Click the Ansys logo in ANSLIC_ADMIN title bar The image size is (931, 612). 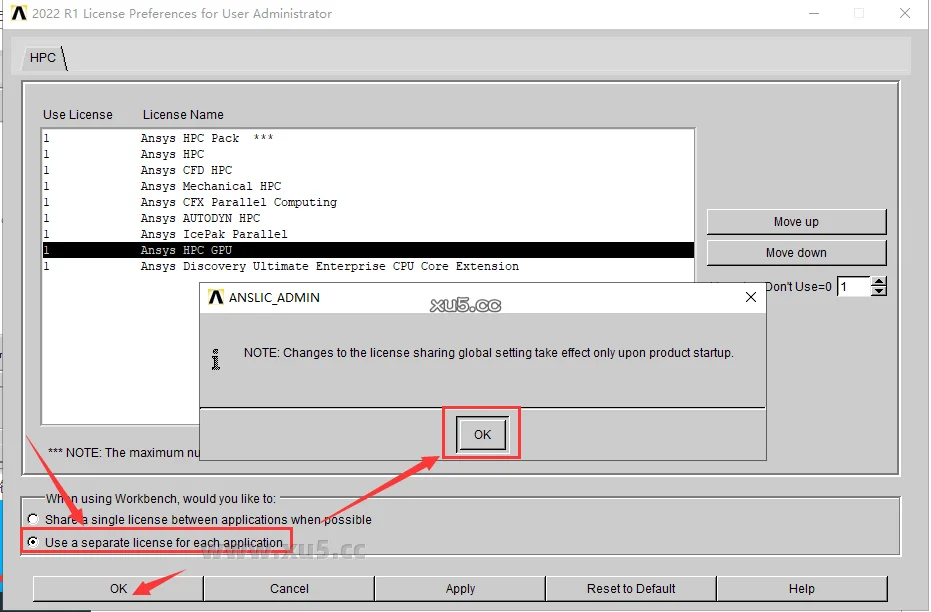pos(215,297)
